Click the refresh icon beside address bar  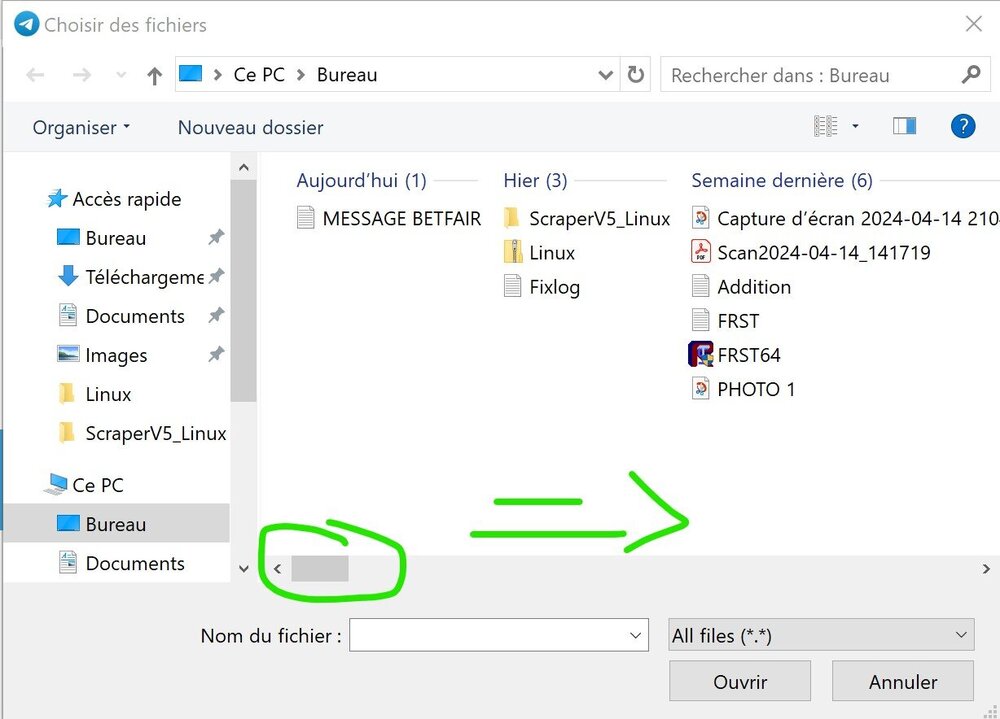click(x=635, y=75)
